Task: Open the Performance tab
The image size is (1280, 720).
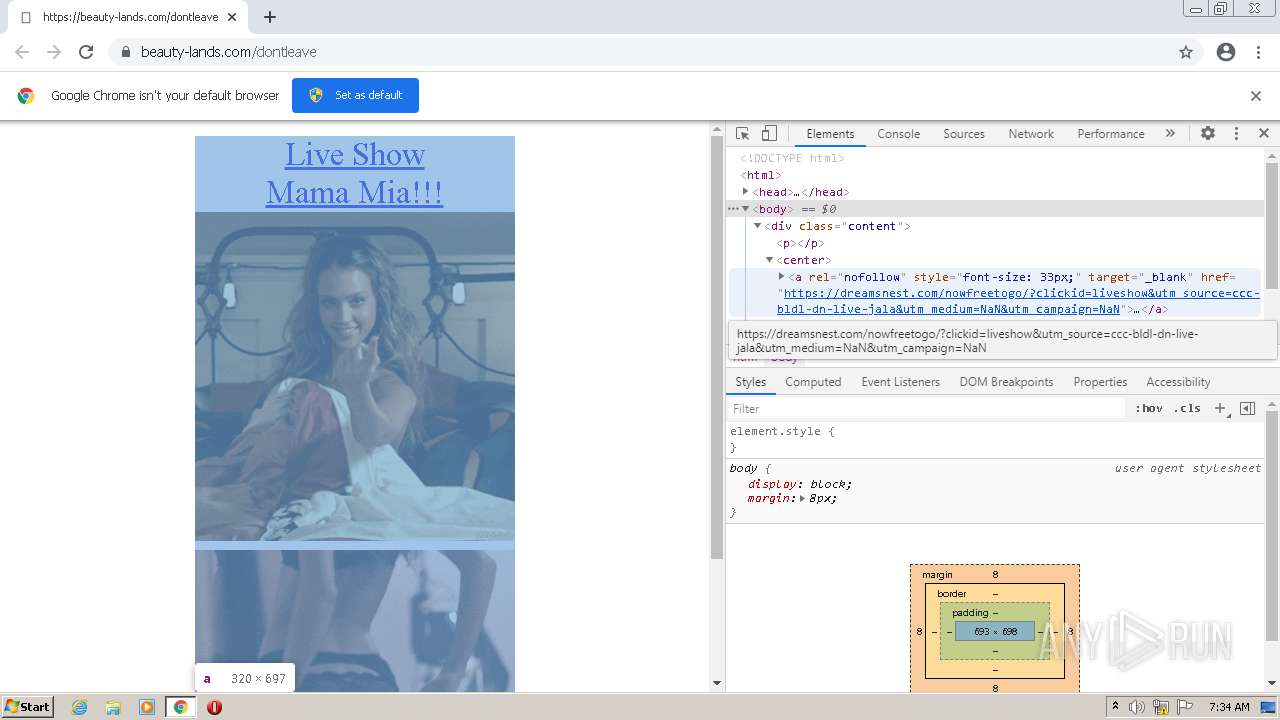Action: pyautogui.click(x=1111, y=134)
